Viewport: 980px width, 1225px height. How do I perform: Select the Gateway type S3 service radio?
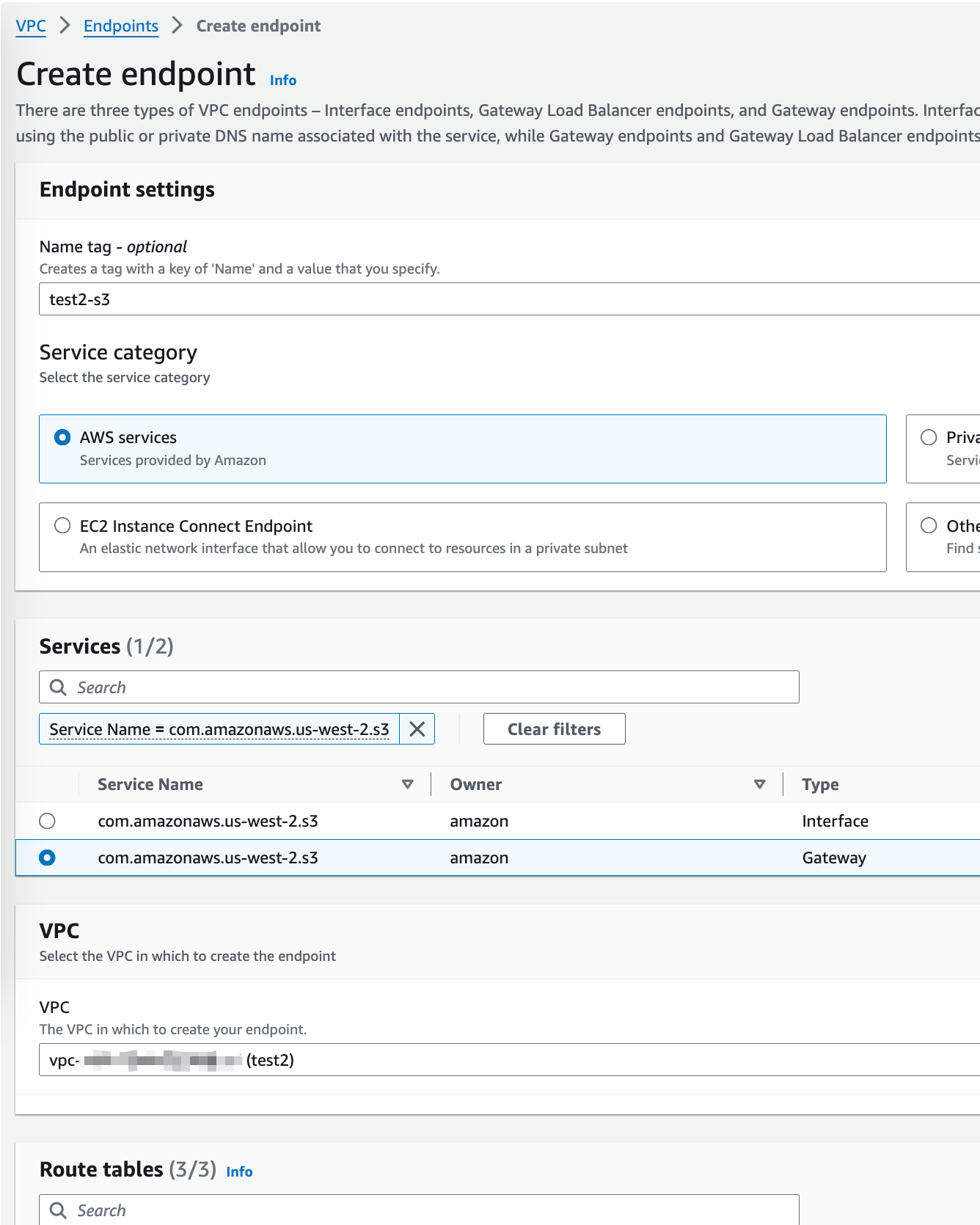click(48, 857)
